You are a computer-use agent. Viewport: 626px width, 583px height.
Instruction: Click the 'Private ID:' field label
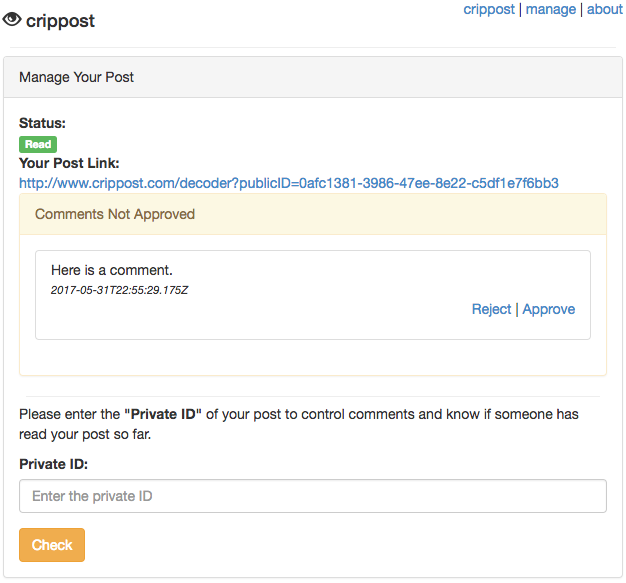pyautogui.click(x=53, y=464)
